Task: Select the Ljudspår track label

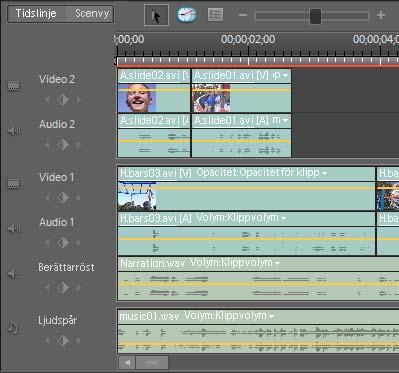Action: [57, 321]
